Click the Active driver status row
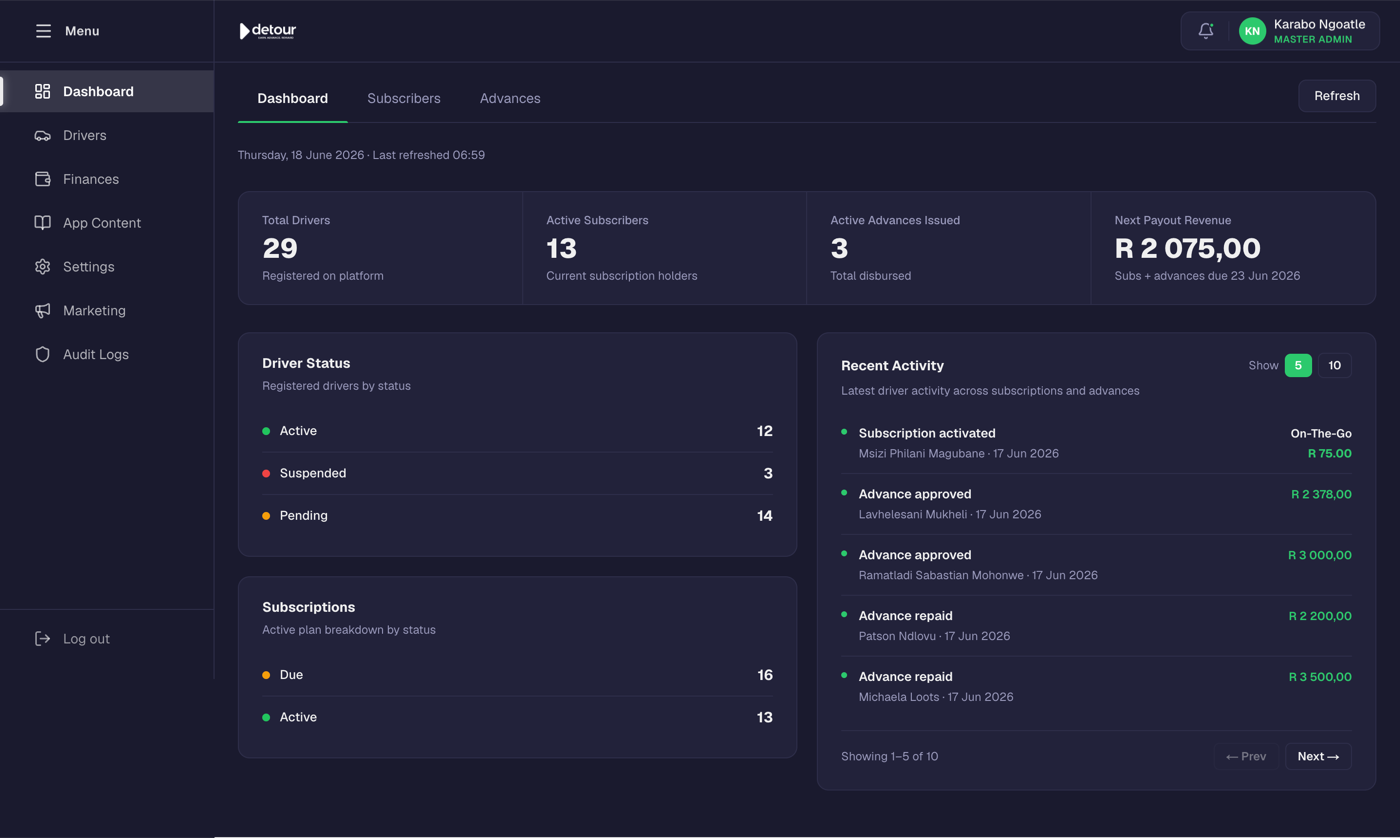 click(x=517, y=431)
